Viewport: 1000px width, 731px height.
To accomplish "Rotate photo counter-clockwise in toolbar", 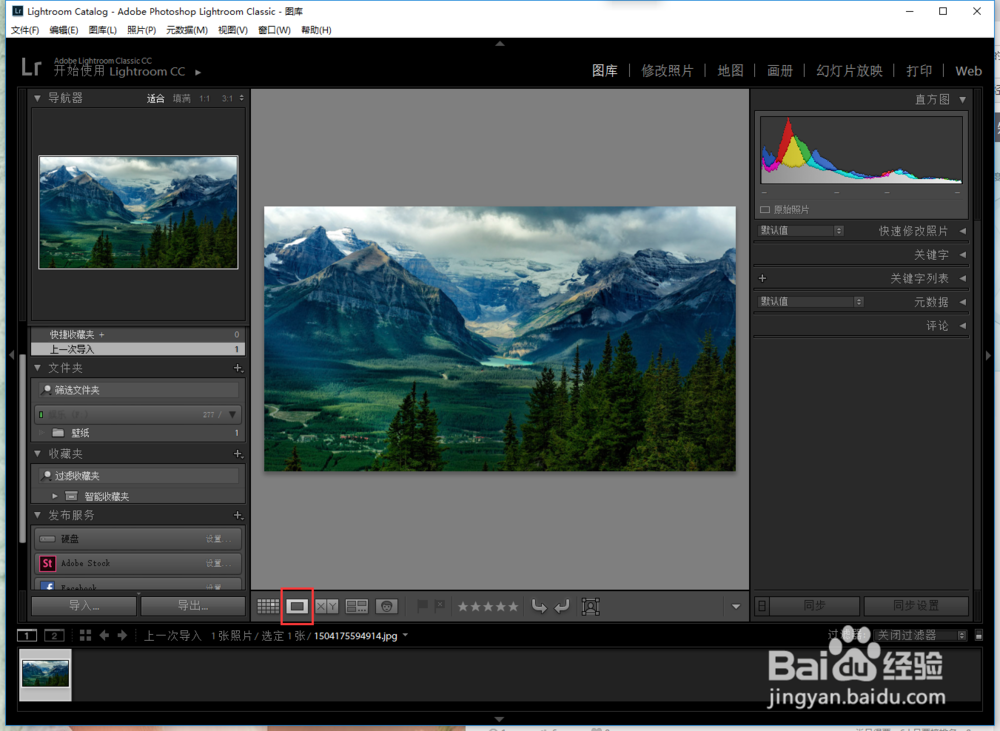I will 539,606.
